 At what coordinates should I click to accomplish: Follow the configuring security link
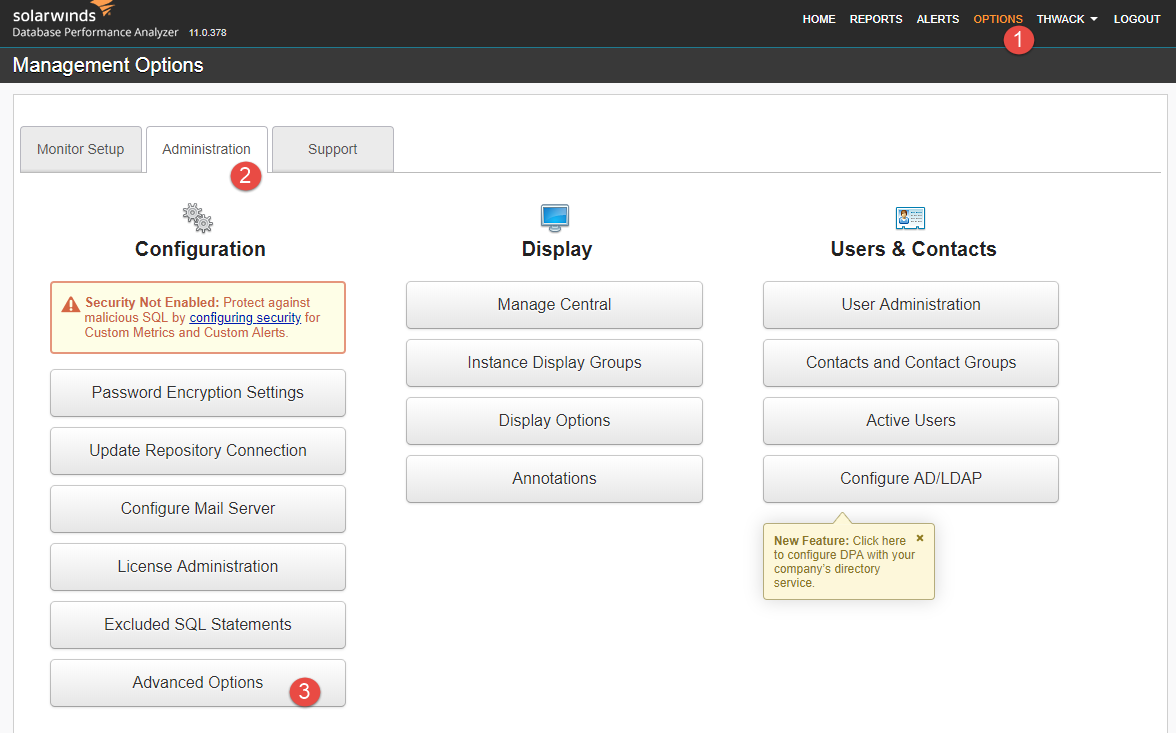[x=245, y=317]
